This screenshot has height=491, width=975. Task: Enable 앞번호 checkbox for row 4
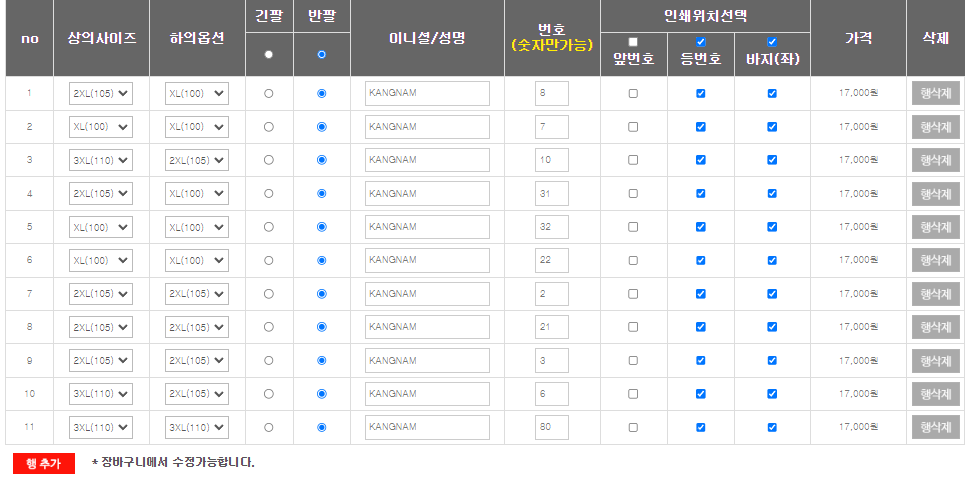pyautogui.click(x=633, y=194)
